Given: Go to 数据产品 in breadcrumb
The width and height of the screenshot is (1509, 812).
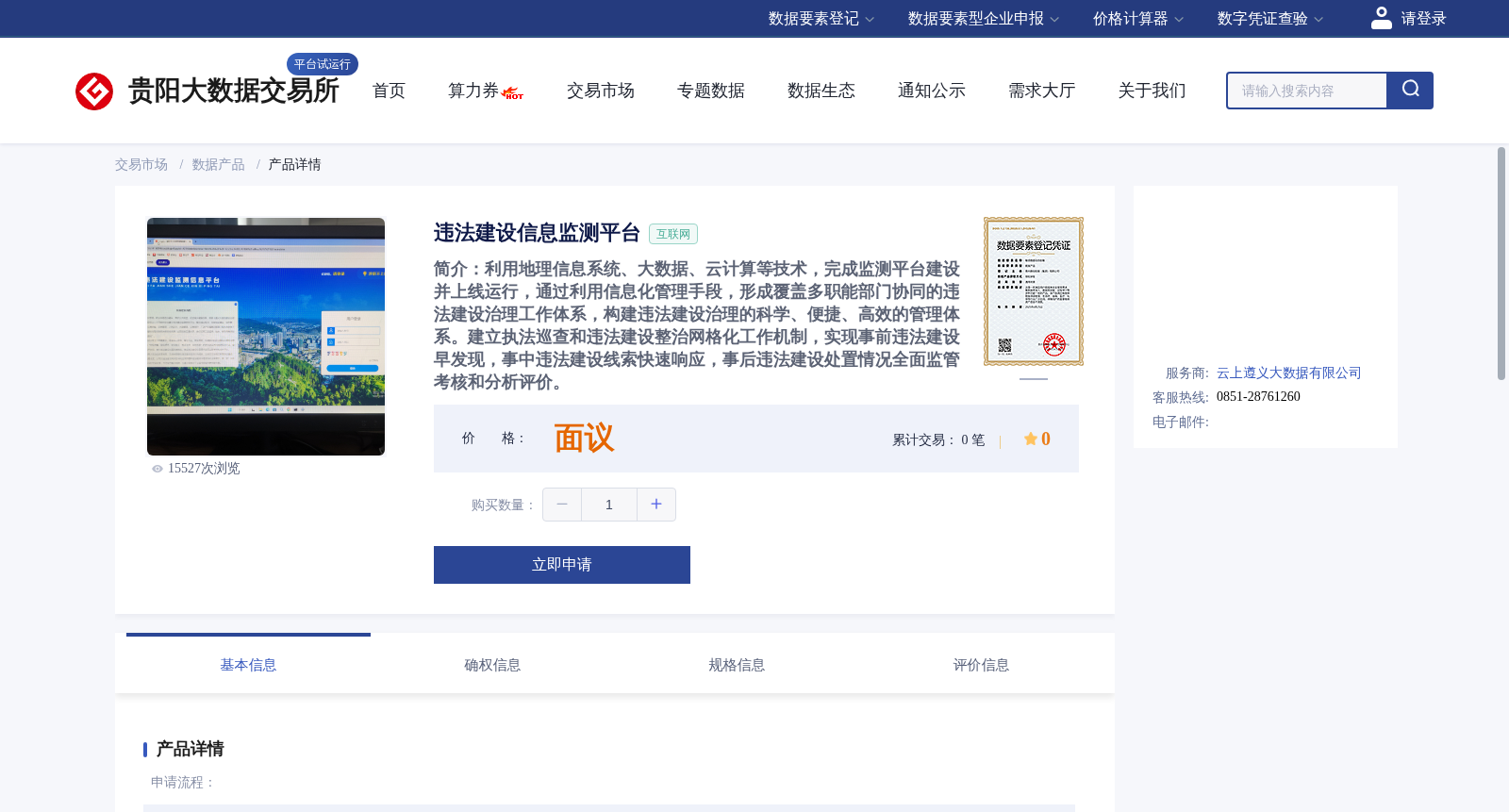Looking at the screenshot, I should click(219, 165).
